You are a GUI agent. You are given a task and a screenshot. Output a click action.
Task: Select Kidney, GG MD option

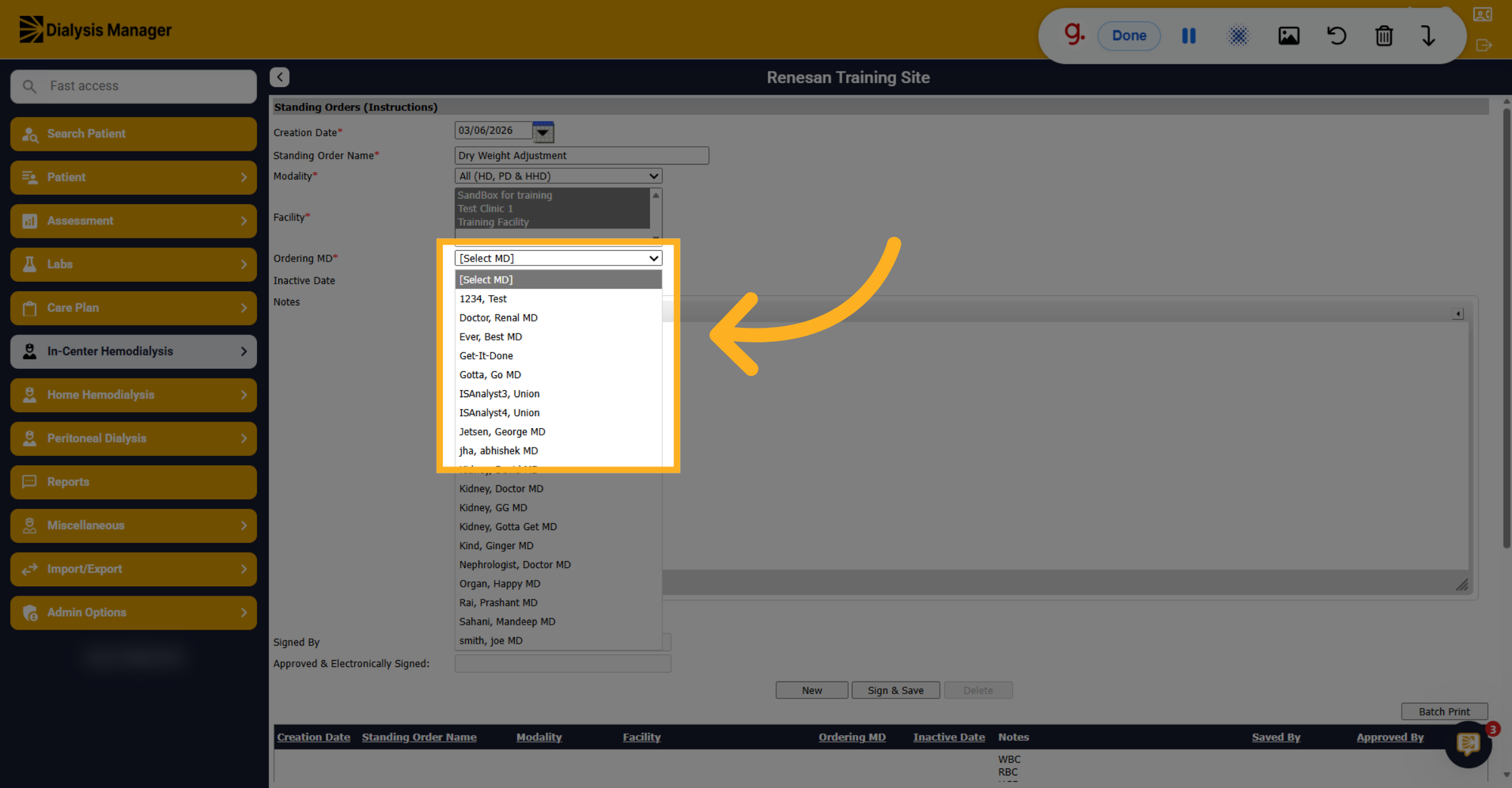click(x=558, y=507)
